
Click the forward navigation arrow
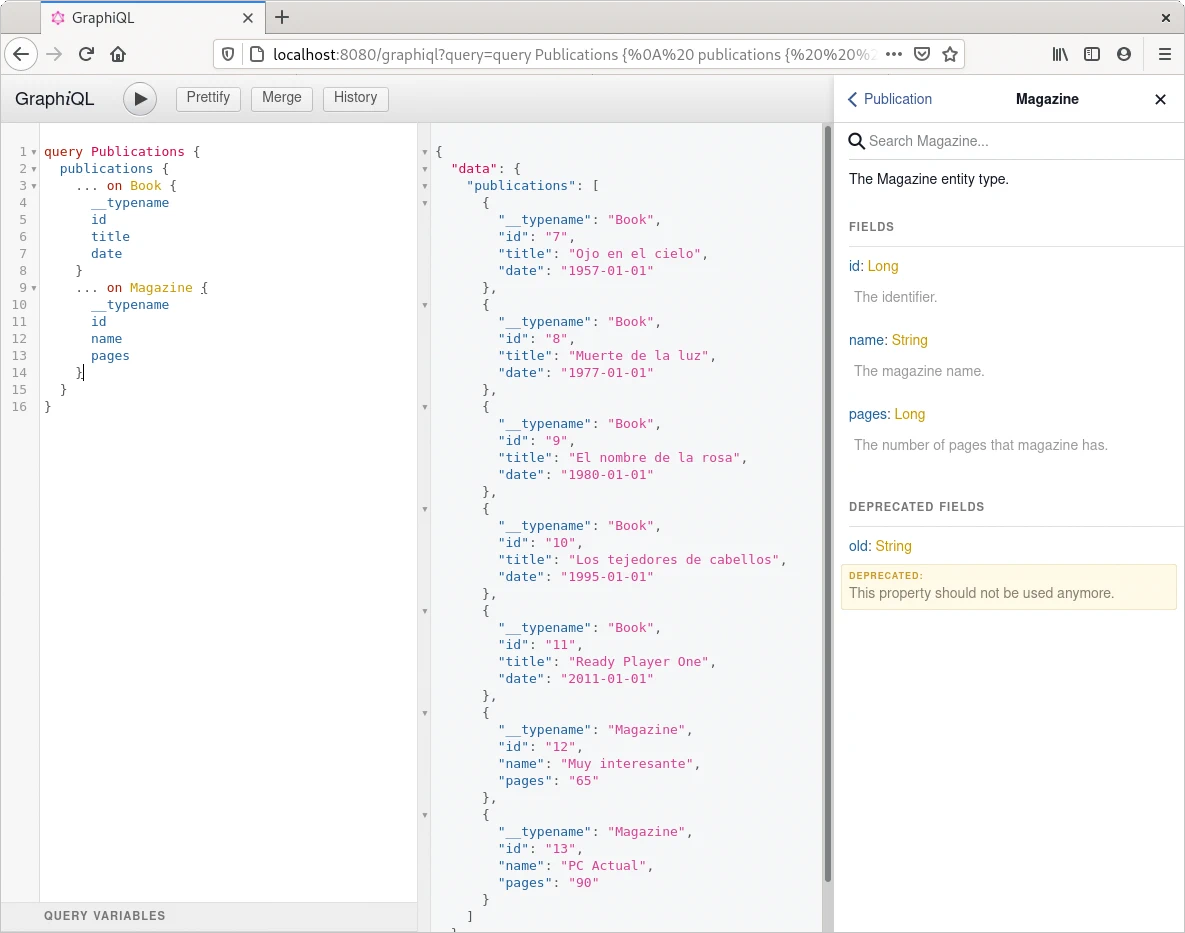coord(51,54)
